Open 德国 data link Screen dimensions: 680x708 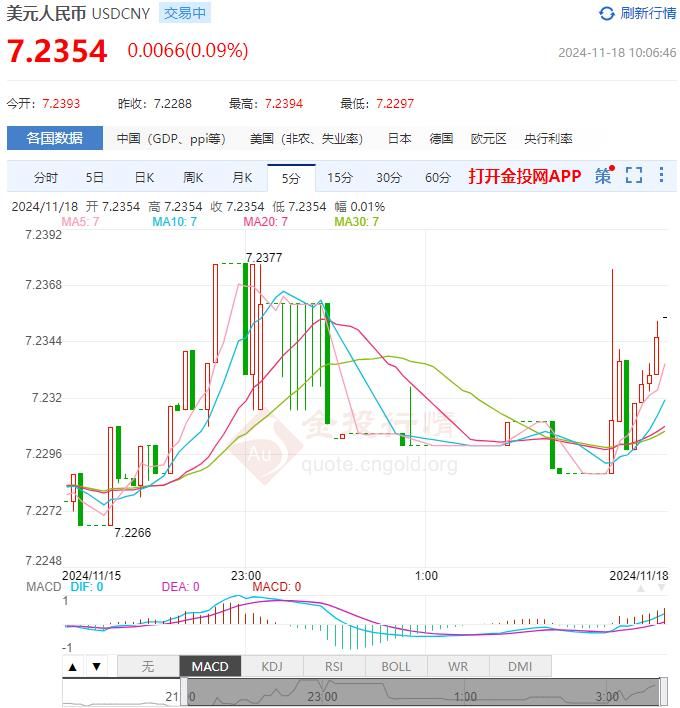(441, 139)
